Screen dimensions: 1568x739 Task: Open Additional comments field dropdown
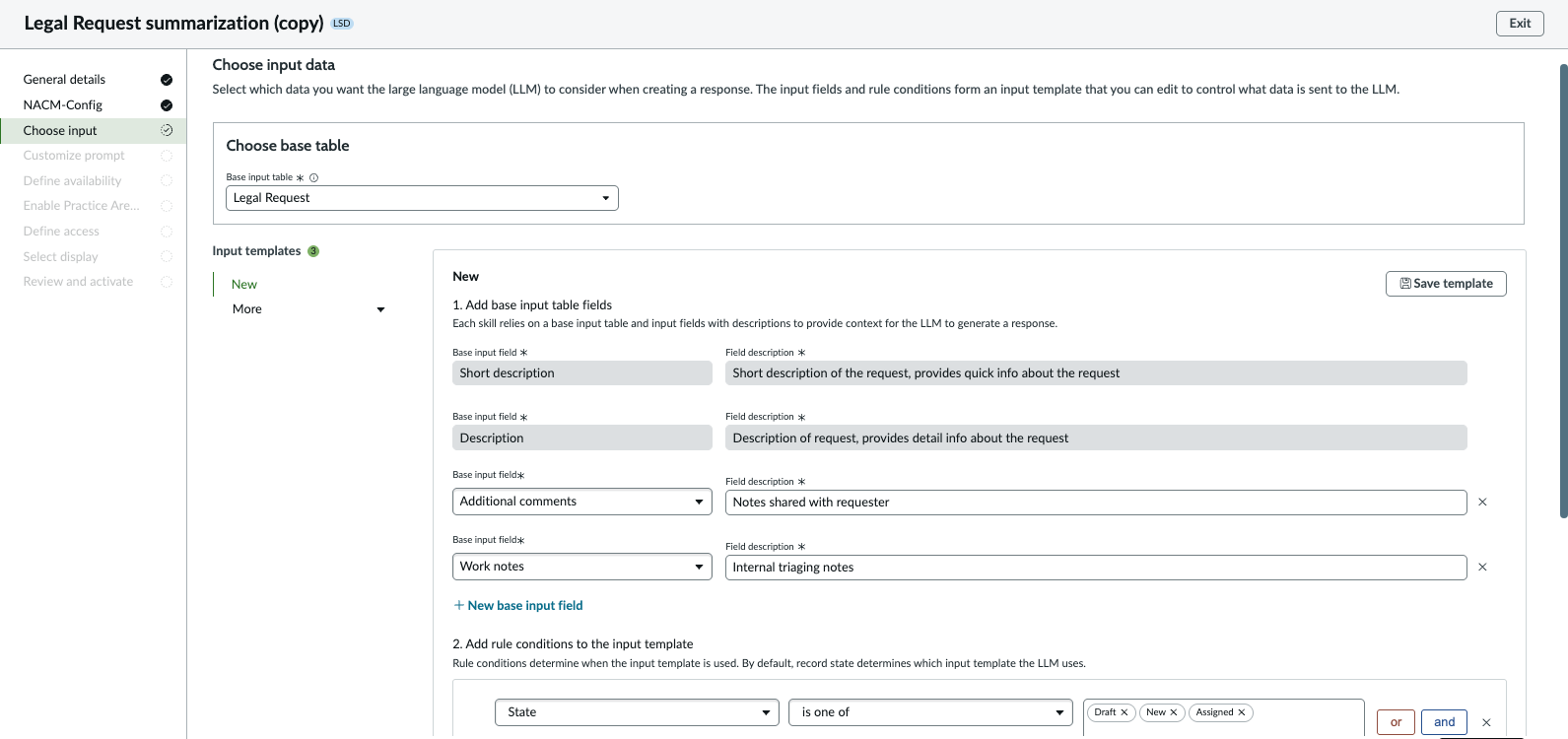(582, 502)
